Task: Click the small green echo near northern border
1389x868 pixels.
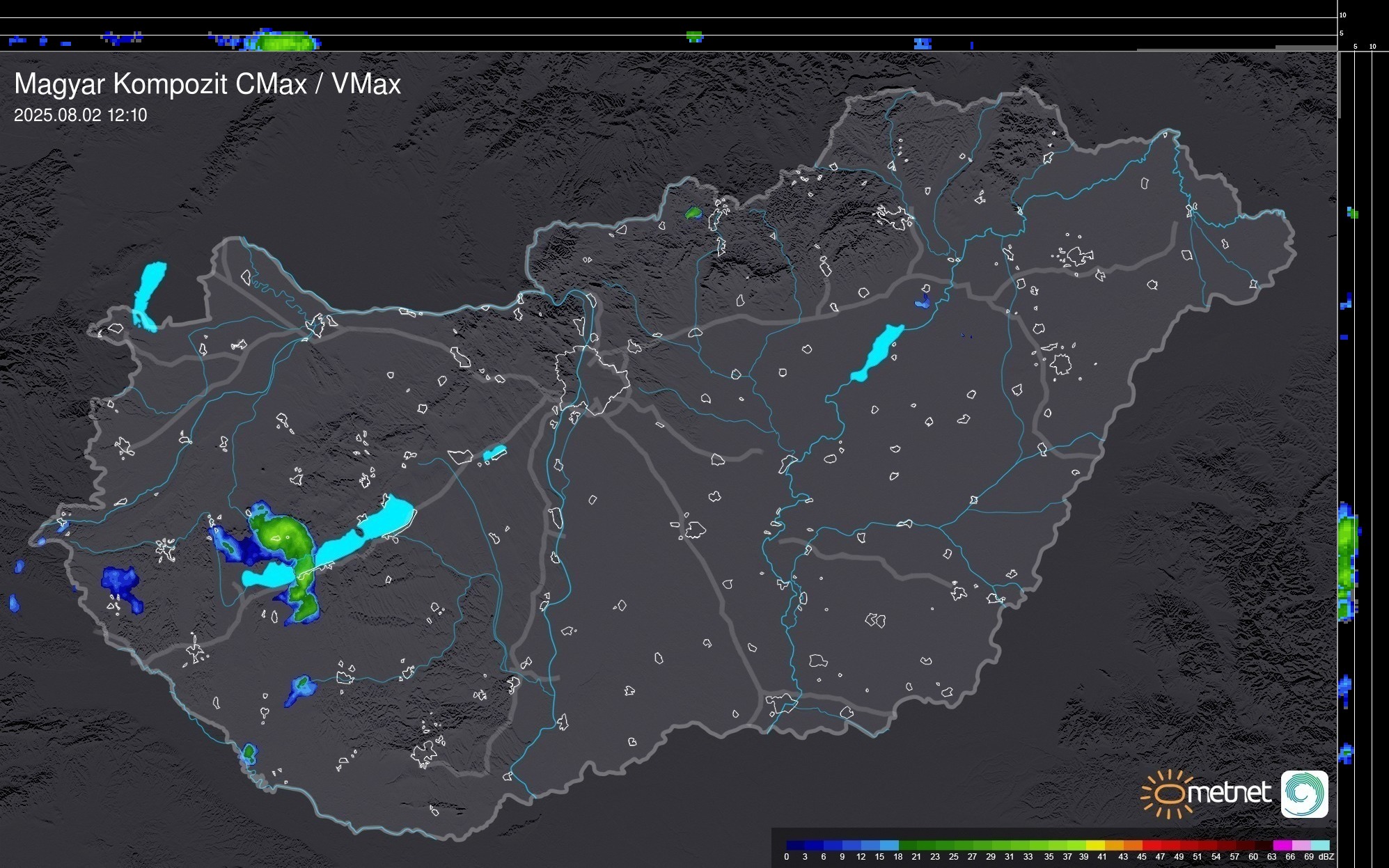Action: click(693, 212)
